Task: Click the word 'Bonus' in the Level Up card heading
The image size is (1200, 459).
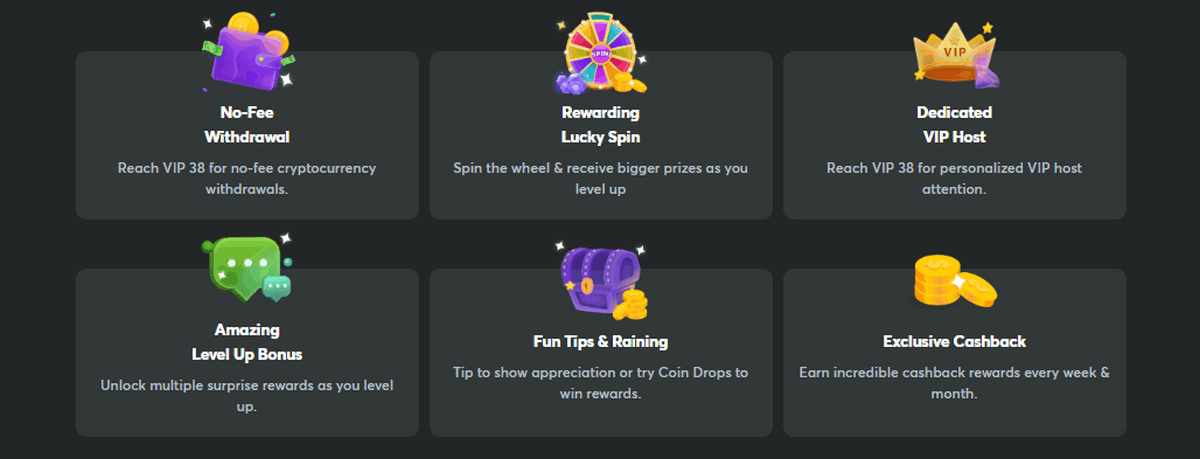Action: pyautogui.click(x=279, y=354)
